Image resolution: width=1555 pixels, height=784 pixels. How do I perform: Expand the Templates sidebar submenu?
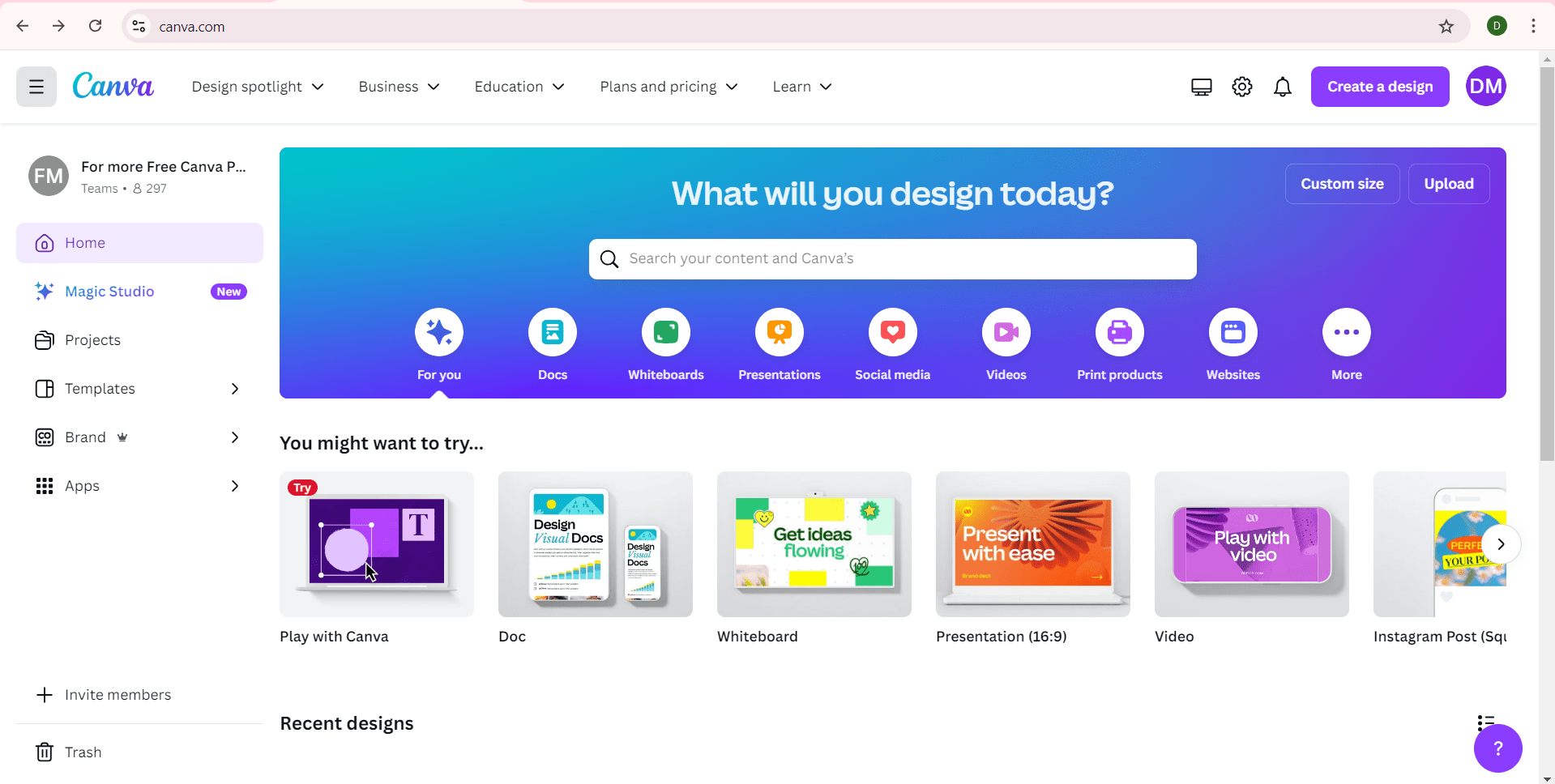(x=235, y=389)
